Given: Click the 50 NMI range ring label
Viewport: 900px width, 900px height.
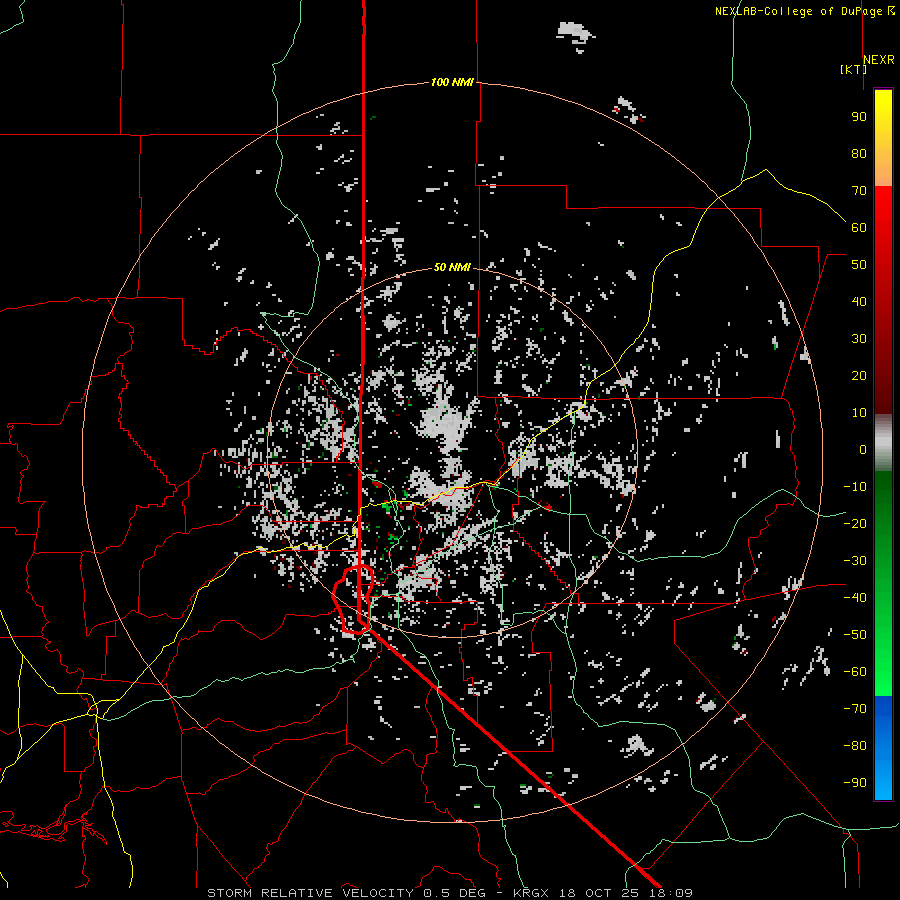Looking at the screenshot, I should 452,267.
